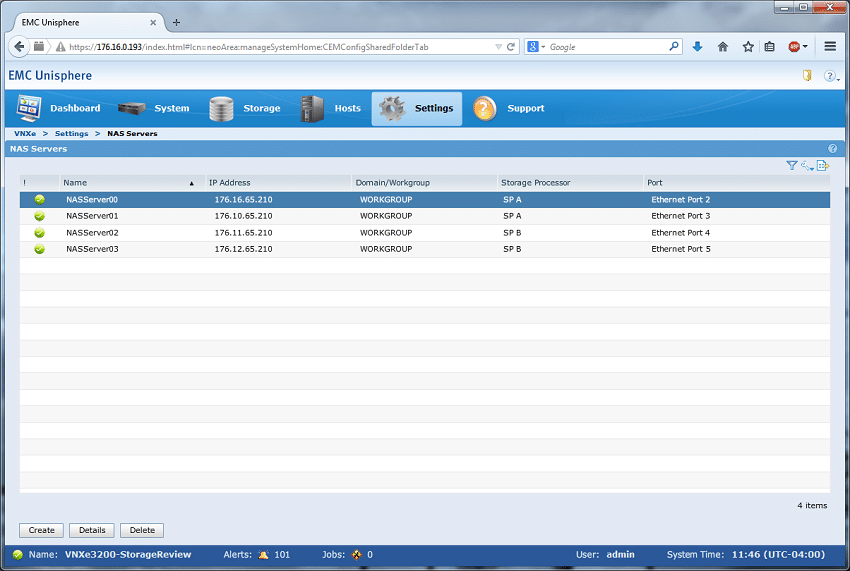This screenshot has height=571, width=850.
Task: Open a new browser tab
Action: coord(176,23)
